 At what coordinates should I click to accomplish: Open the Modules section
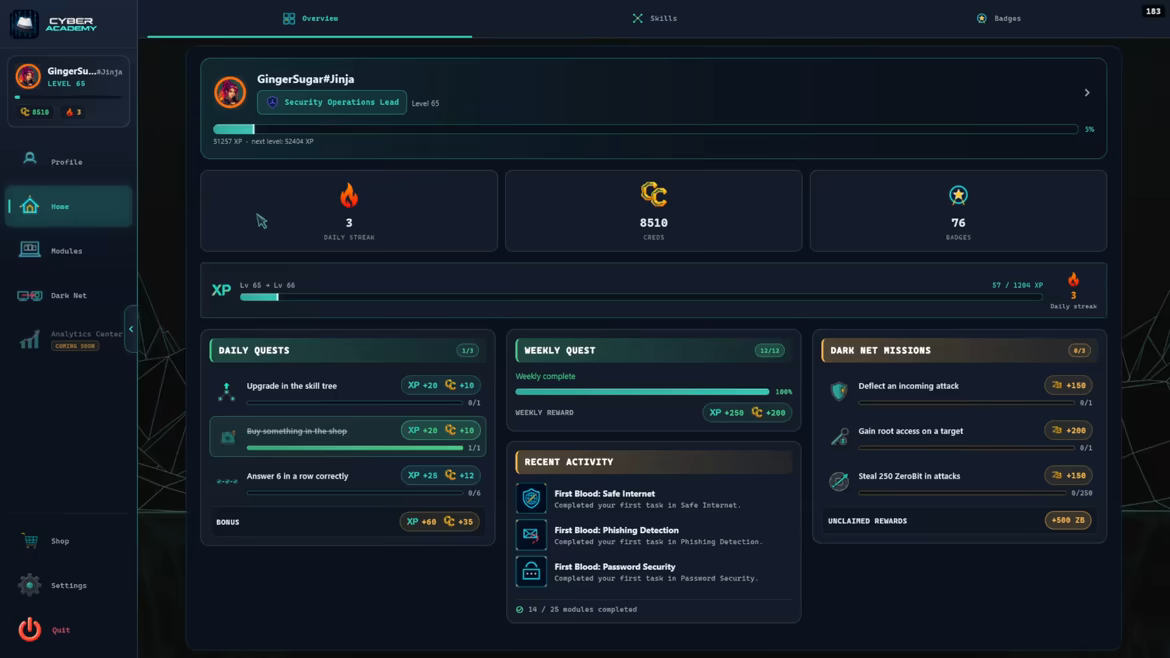click(68, 251)
